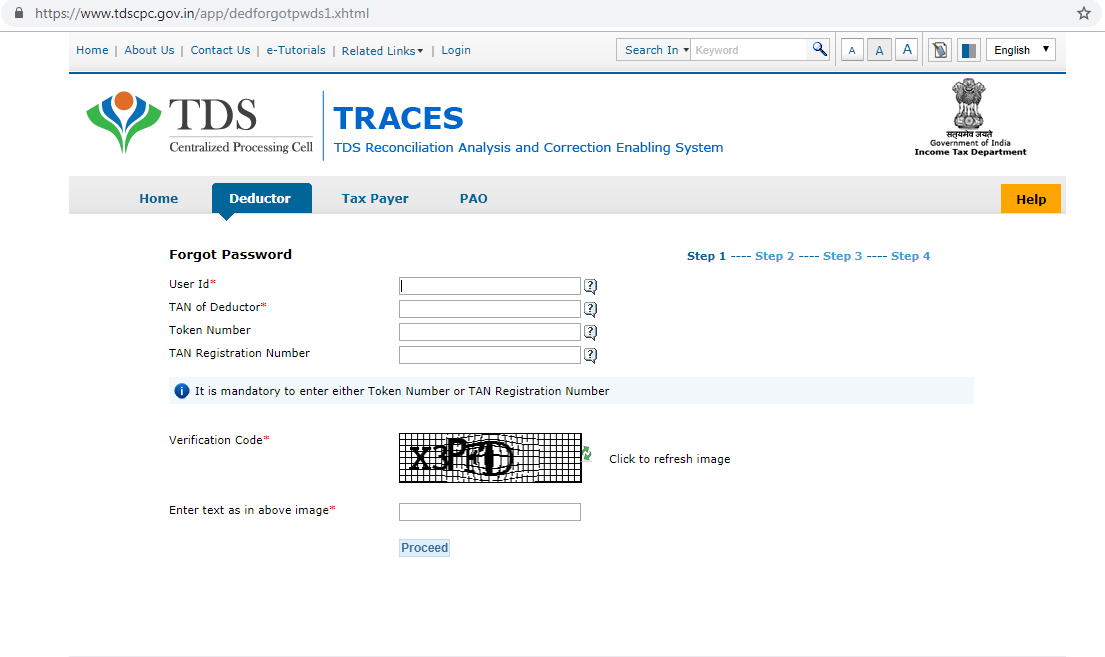Screen dimensions: 1105x657
Task: Open the Login link
Action: point(456,50)
